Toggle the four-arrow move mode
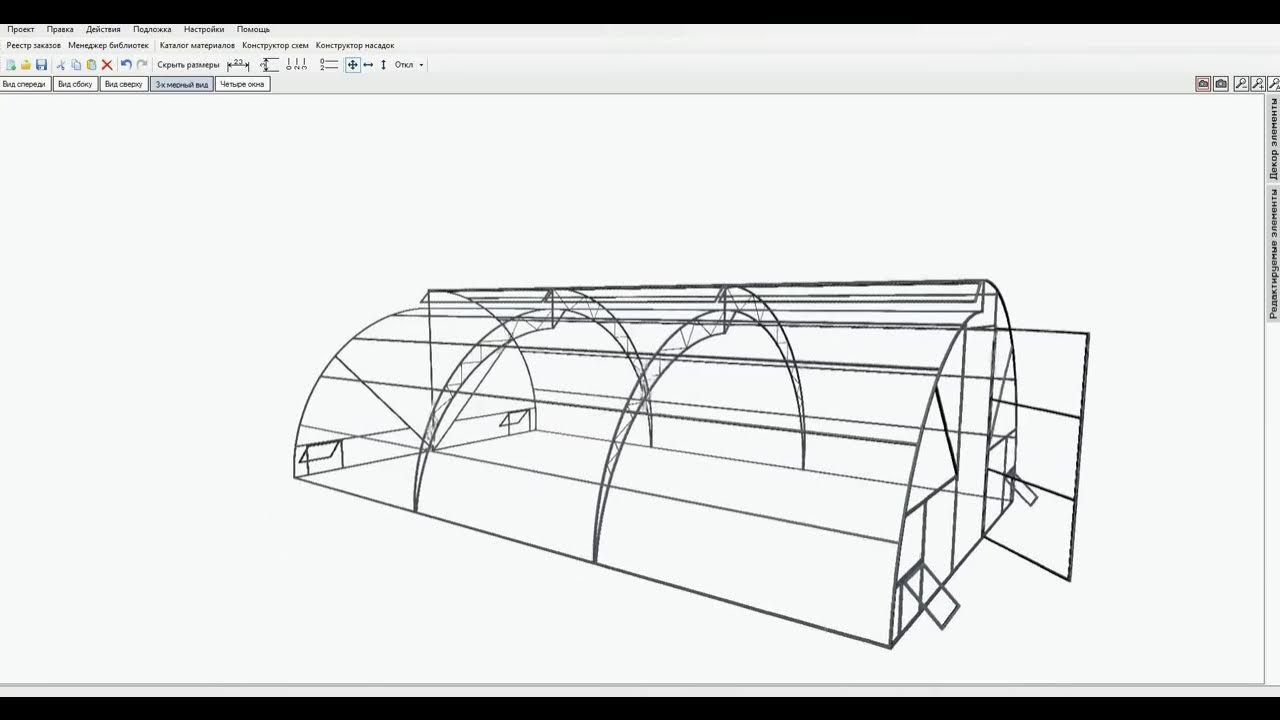1280x720 pixels. click(x=352, y=64)
